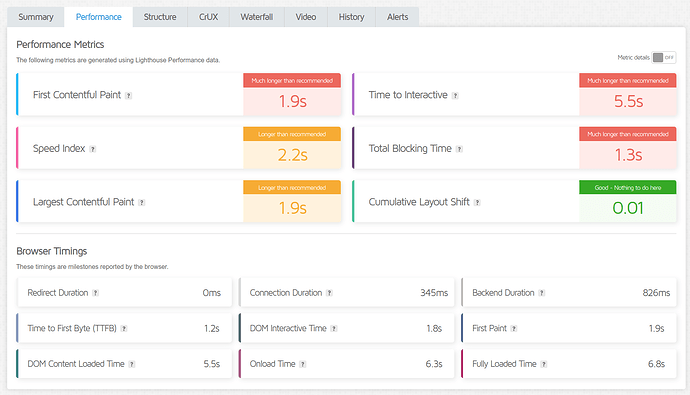Viewport: 690px width, 395px height.
Task: Click question icon beside Time to First Byte
Action: point(124,329)
